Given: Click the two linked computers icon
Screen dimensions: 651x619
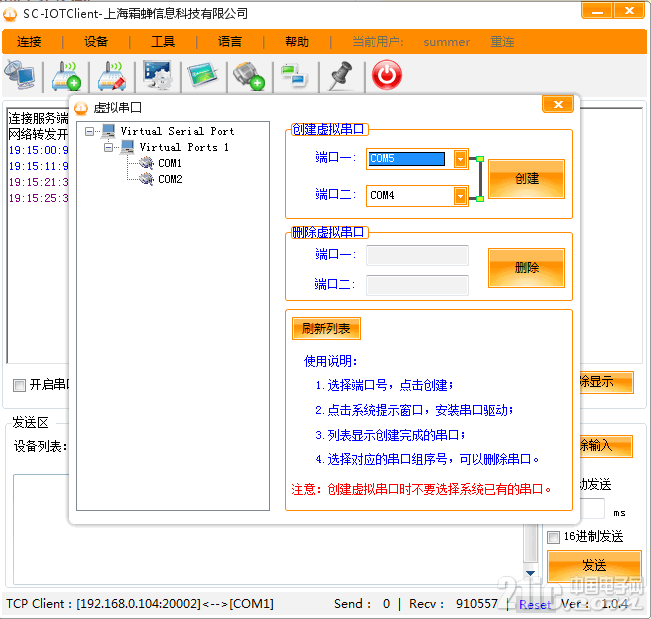Looking at the screenshot, I should [x=295, y=75].
